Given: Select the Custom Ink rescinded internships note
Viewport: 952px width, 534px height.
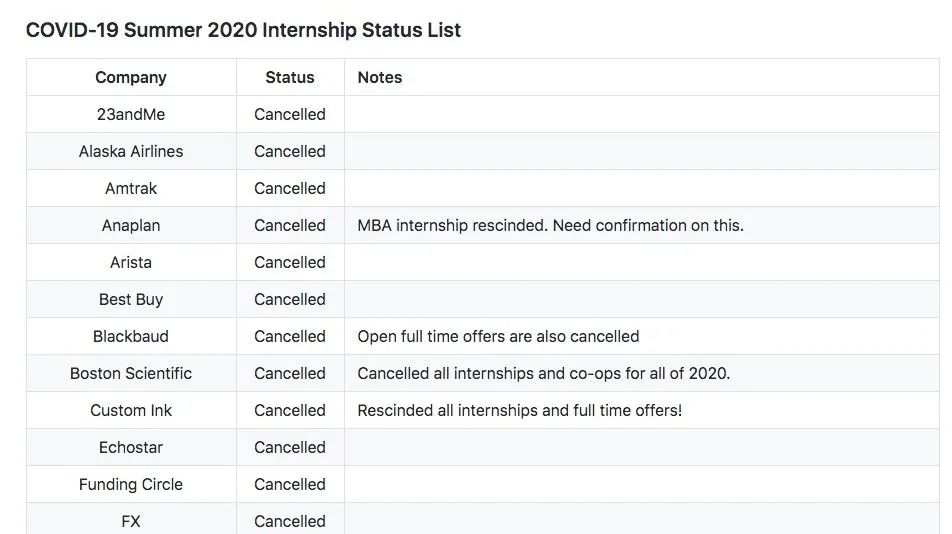Looking at the screenshot, I should [x=519, y=410].
